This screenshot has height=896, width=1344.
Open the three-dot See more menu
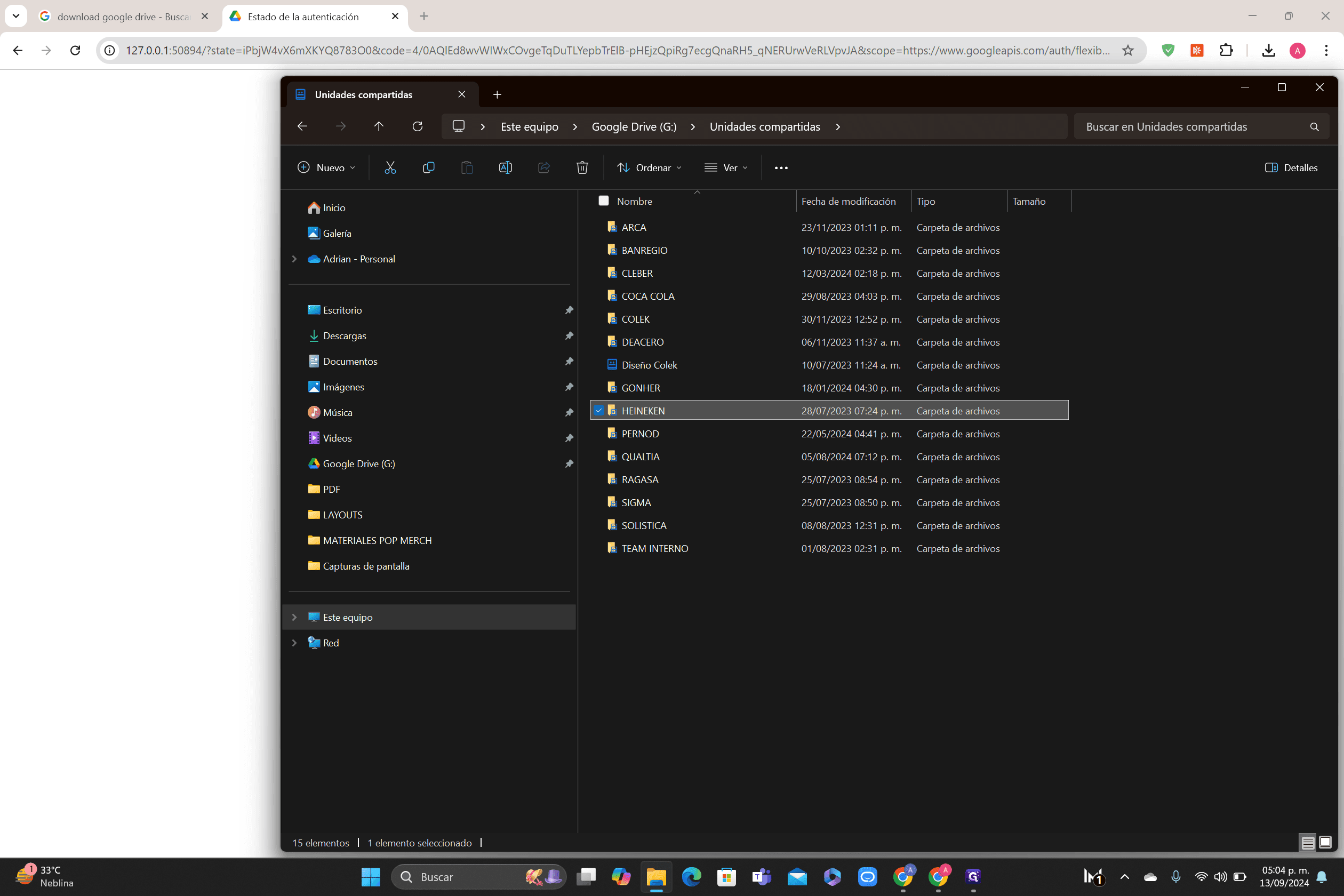point(781,167)
